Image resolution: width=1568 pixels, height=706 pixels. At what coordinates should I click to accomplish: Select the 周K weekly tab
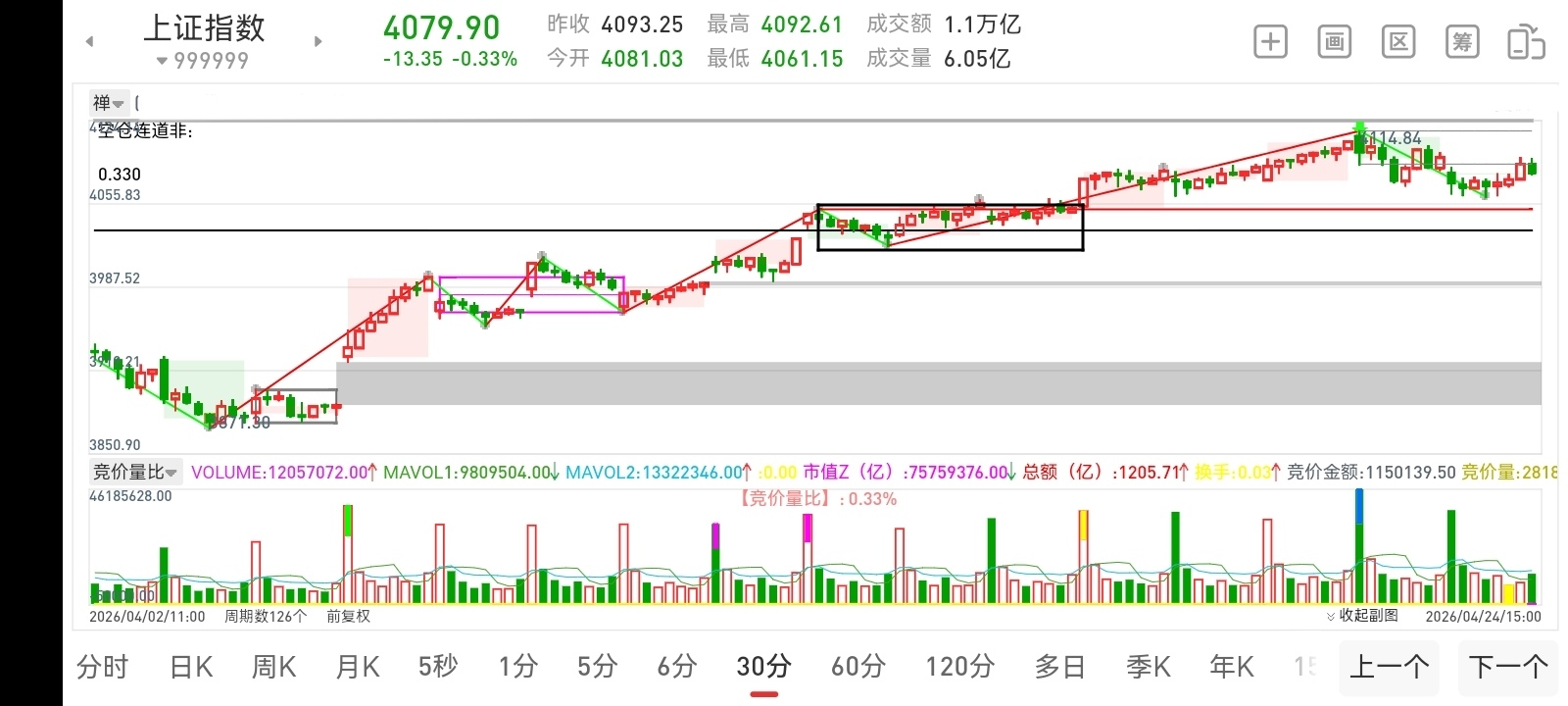pyautogui.click(x=274, y=667)
